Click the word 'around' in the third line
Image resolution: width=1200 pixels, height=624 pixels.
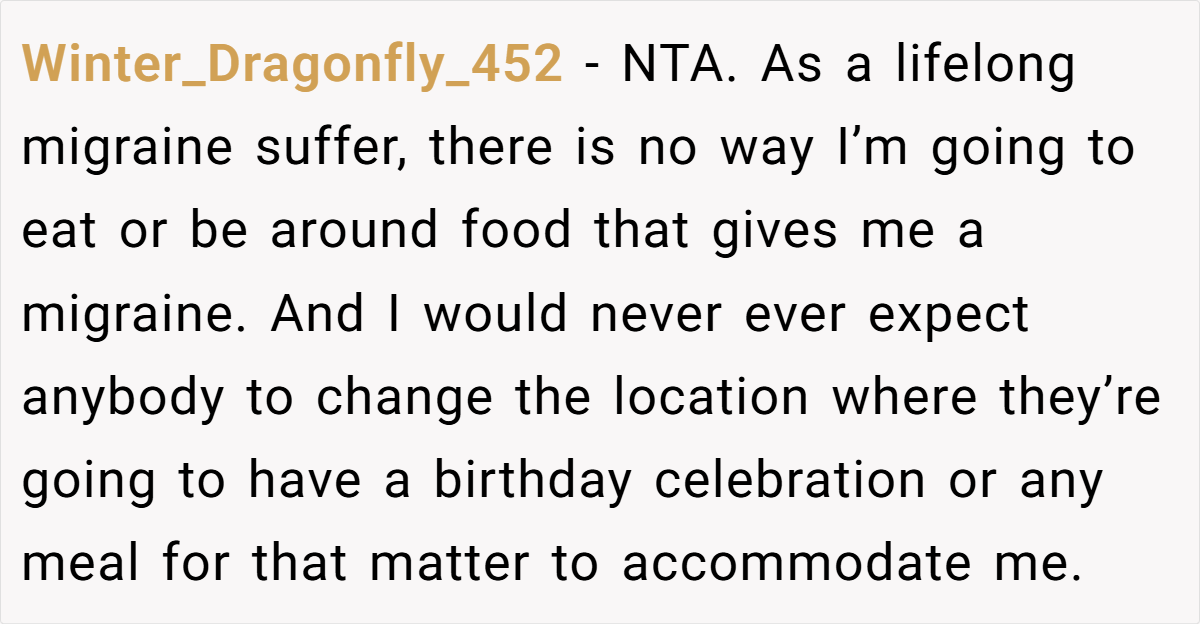click(x=353, y=232)
